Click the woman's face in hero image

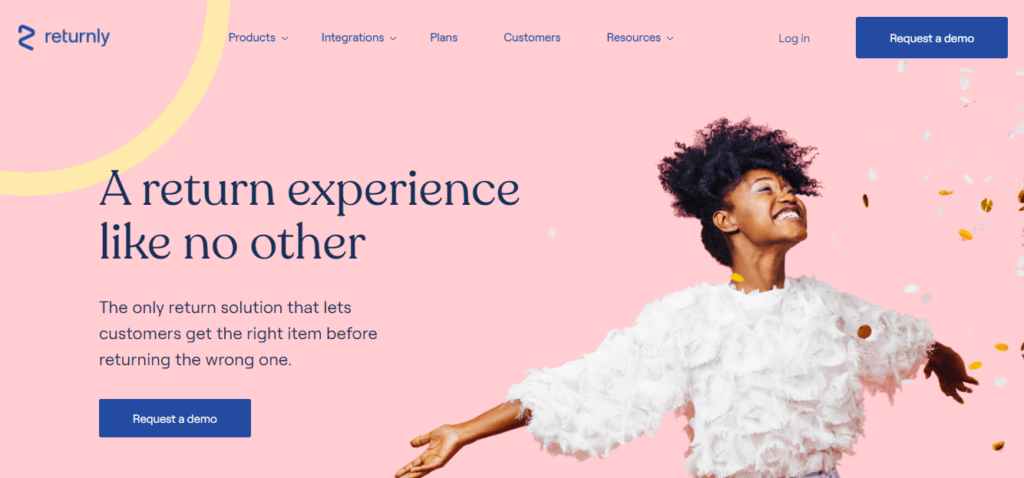pos(774,209)
